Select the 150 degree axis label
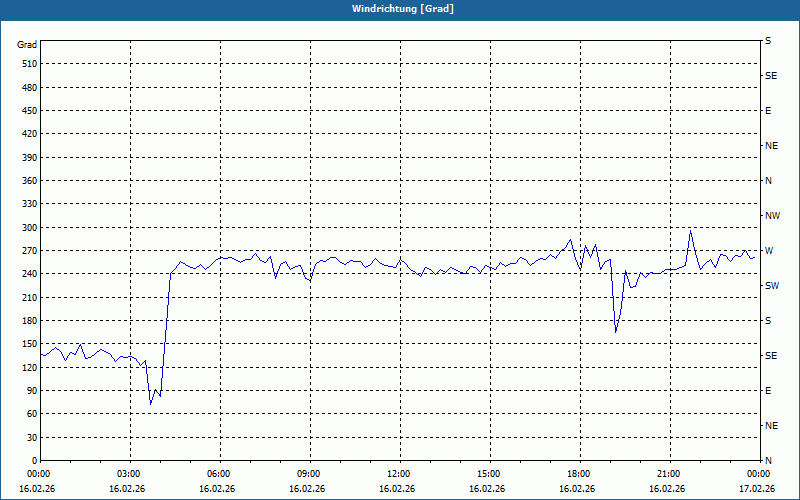This screenshot has height=500, width=800. (x=30, y=344)
